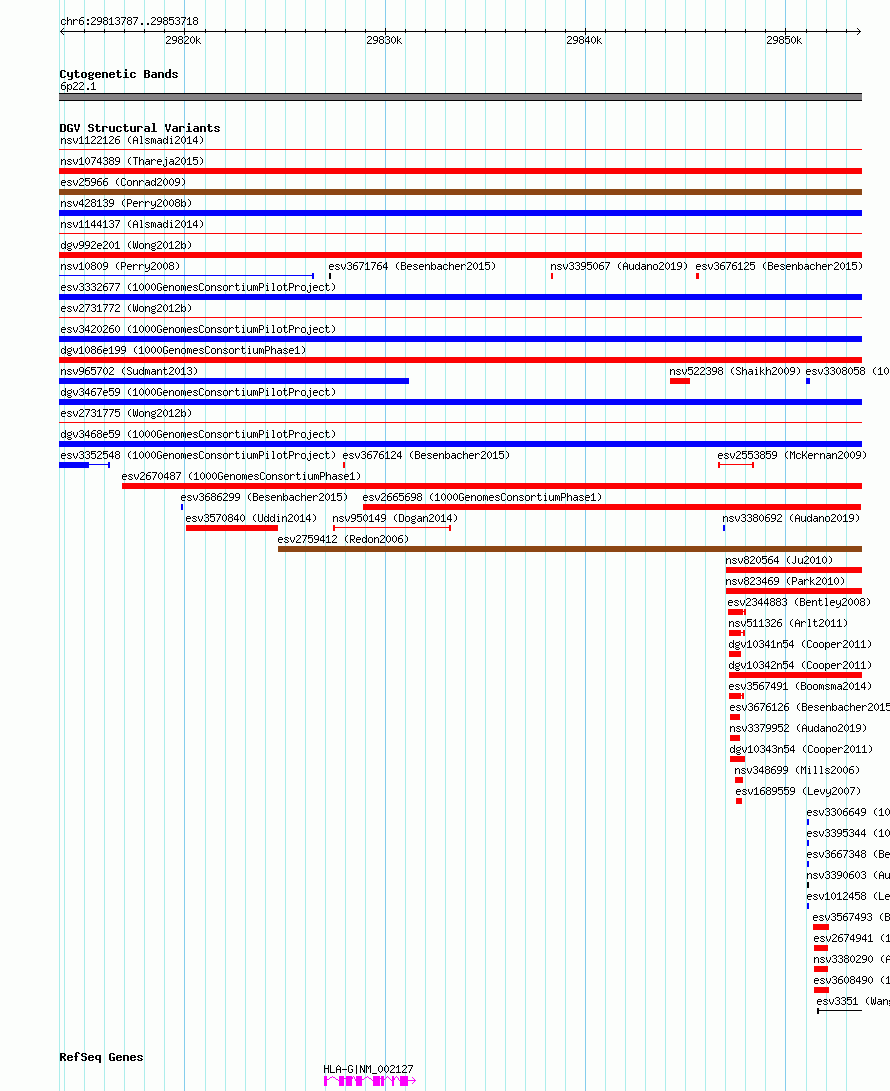
Task: Click esv2670487 (1000GenomesConsortiumPhase1) label
Action: coord(241,476)
